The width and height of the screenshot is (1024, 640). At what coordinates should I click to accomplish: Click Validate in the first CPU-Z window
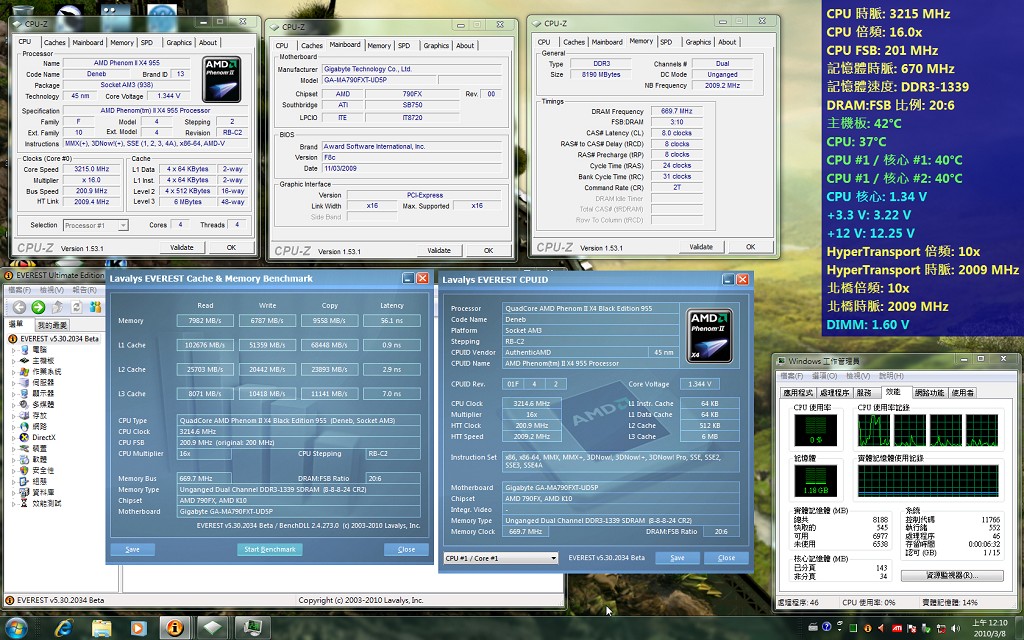pyautogui.click(x=182, y=248)
